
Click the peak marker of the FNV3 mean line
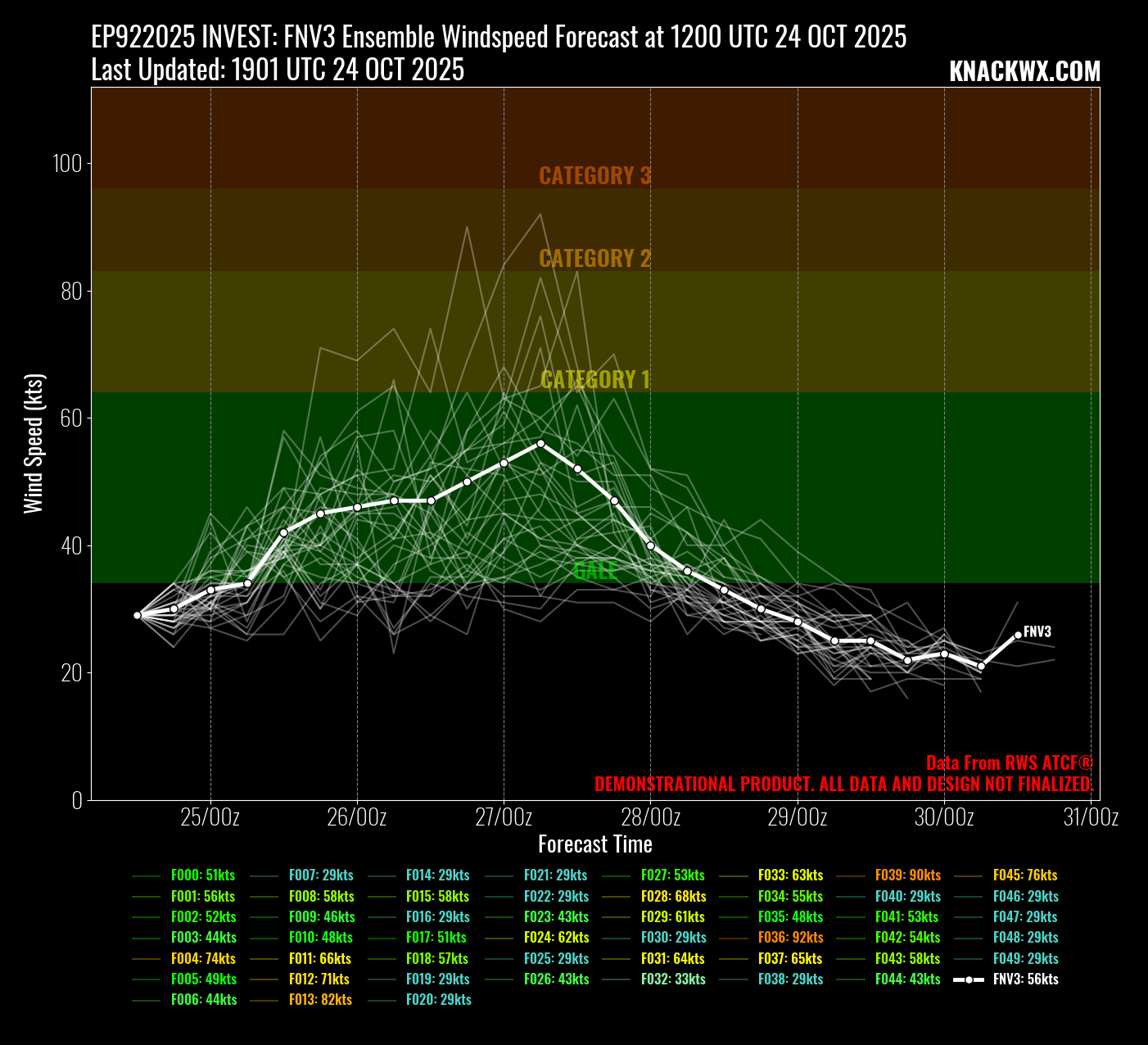(x=540, y=443)
